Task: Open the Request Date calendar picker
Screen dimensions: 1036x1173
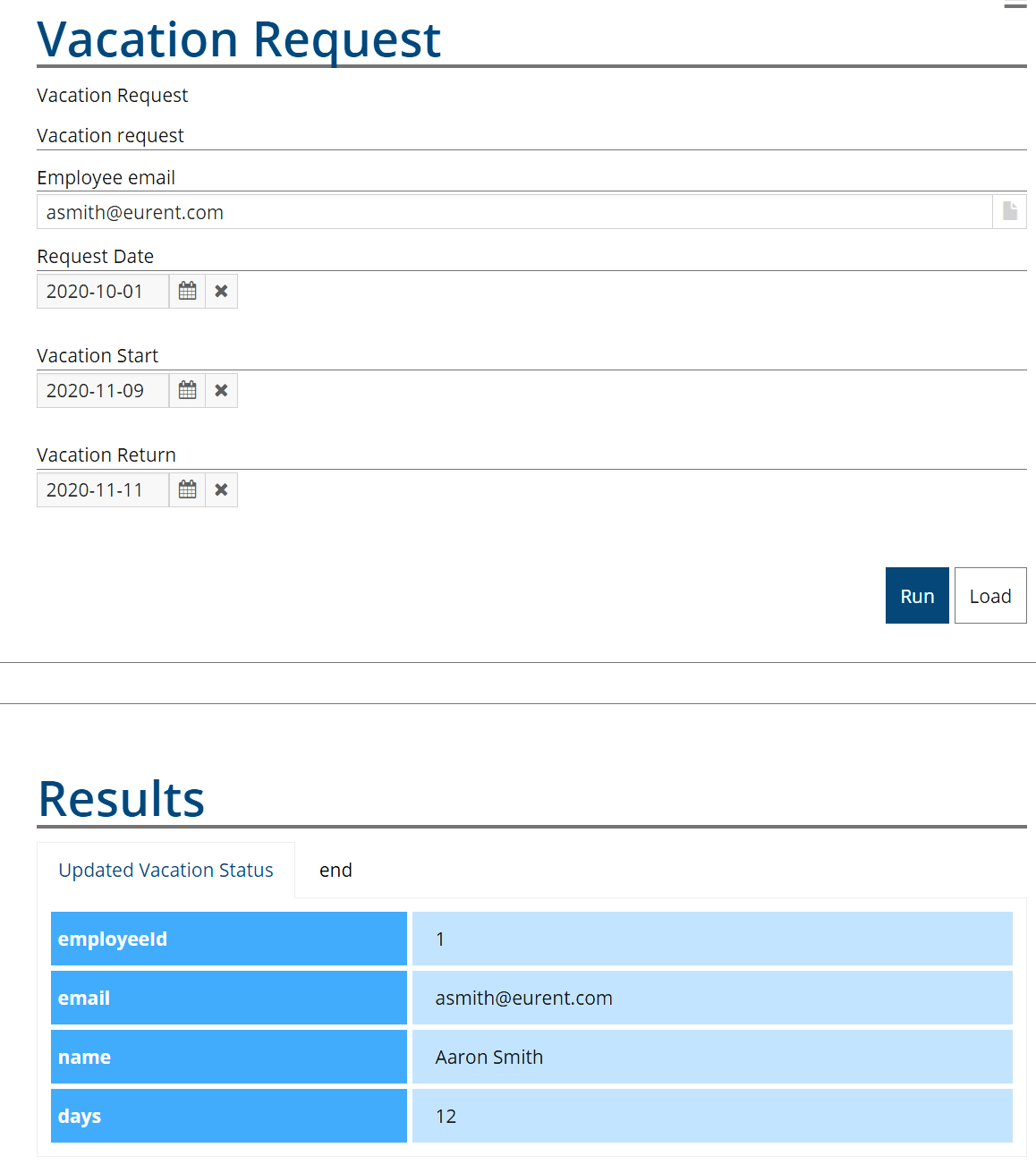Action: click(187, 292)
